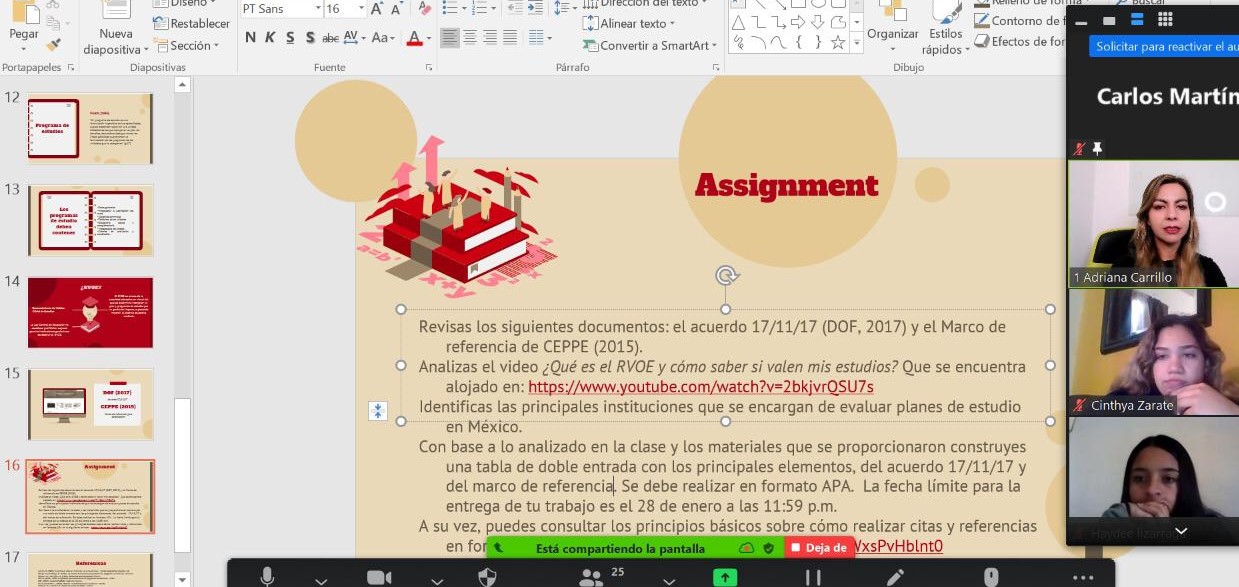Viewport: 1239px width, 587px height.
Task: Open Fuente dialog launcher
Action: [428, 68]
